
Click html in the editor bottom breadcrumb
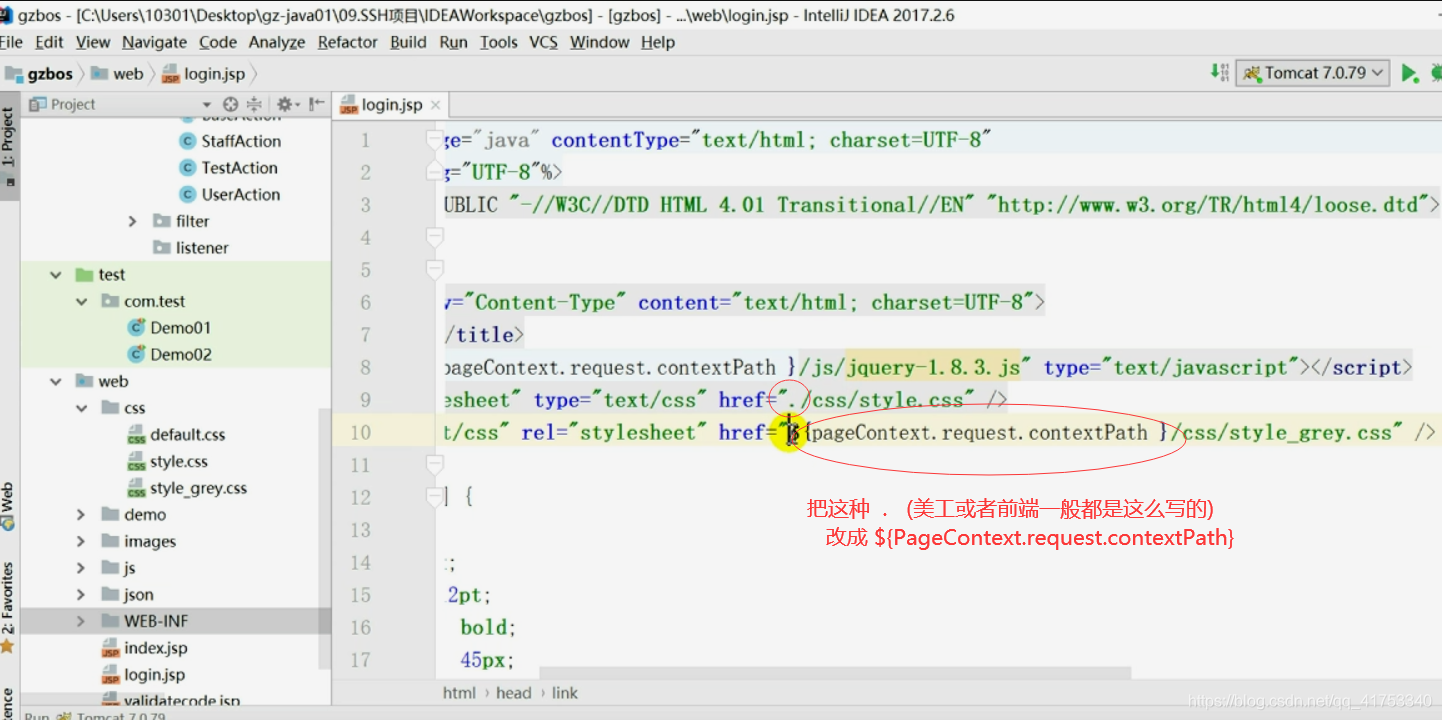pos(459,693)
